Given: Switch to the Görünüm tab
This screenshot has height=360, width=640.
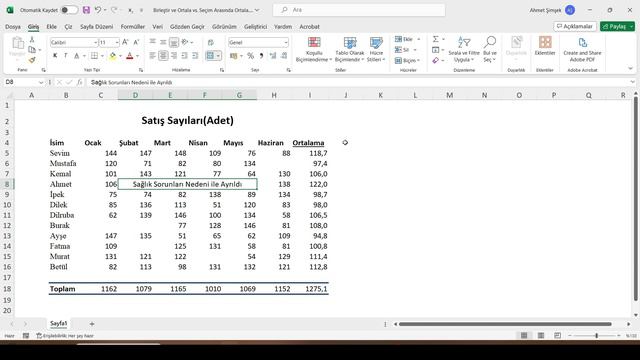Looking at the screenshot, I should click(x=224, y=27).
